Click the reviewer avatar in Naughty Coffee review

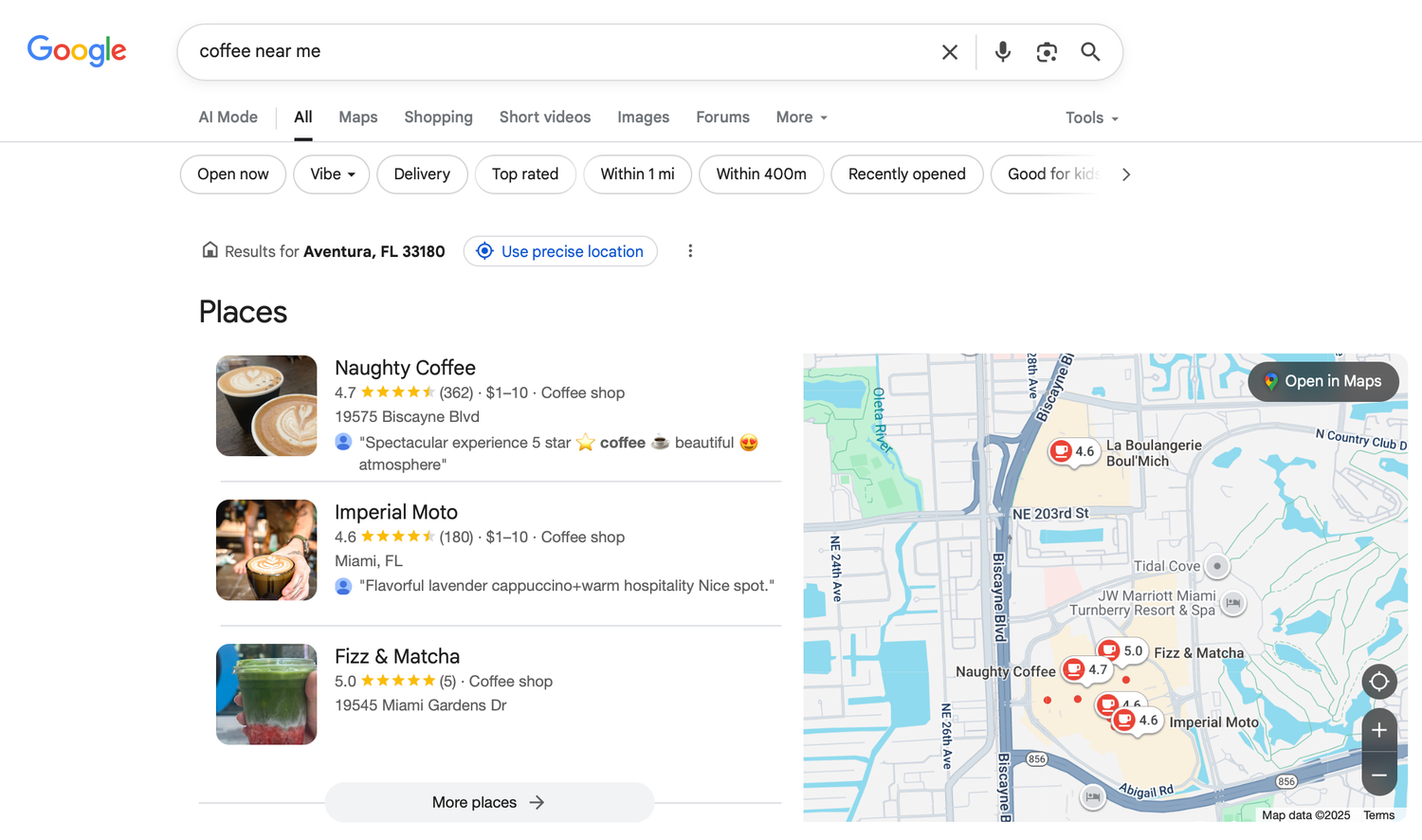pos(343,442)
